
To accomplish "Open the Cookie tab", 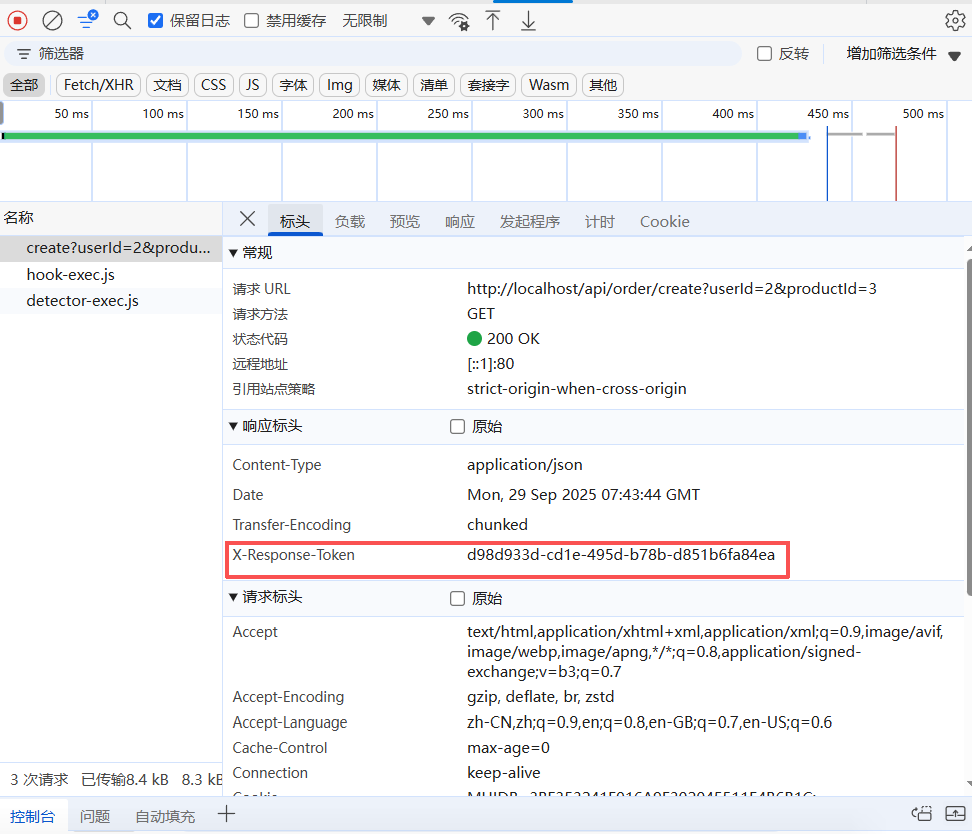I will click(664, 222).
